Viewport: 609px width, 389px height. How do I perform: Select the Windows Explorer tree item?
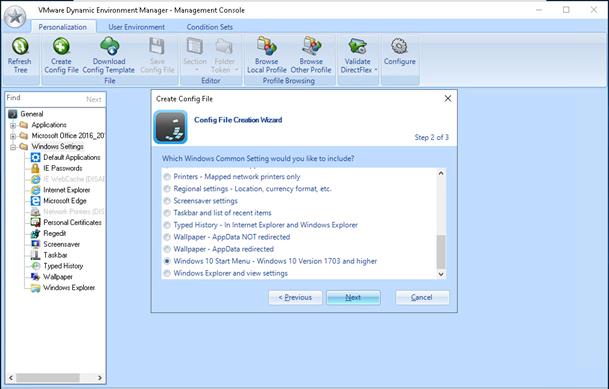(63, 288)
